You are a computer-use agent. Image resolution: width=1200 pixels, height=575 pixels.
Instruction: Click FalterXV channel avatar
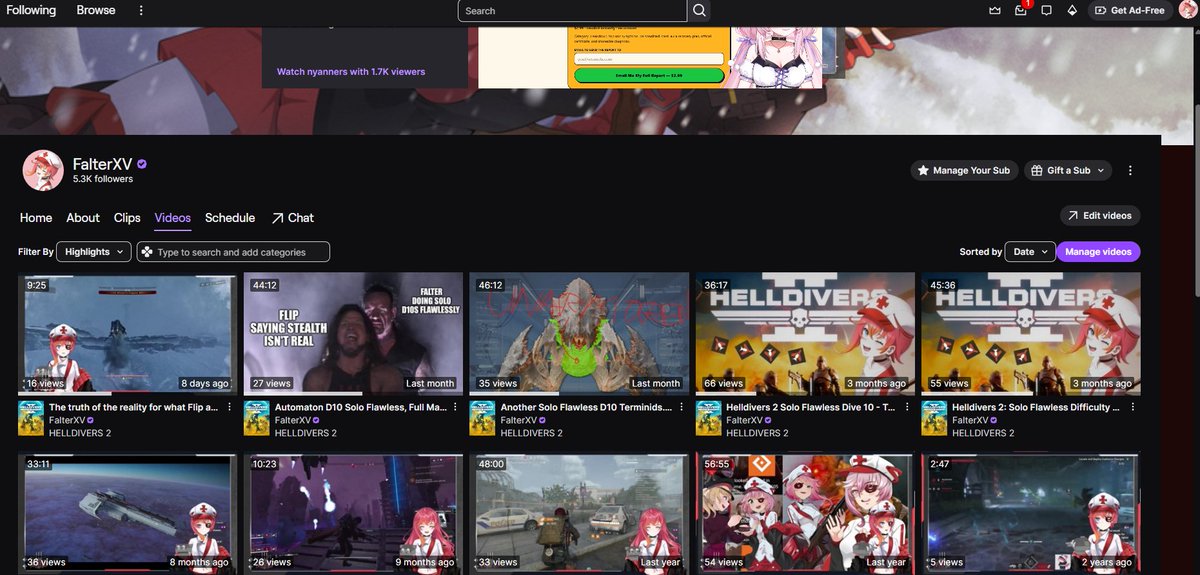pyautogui.click(x=43, y=171)
